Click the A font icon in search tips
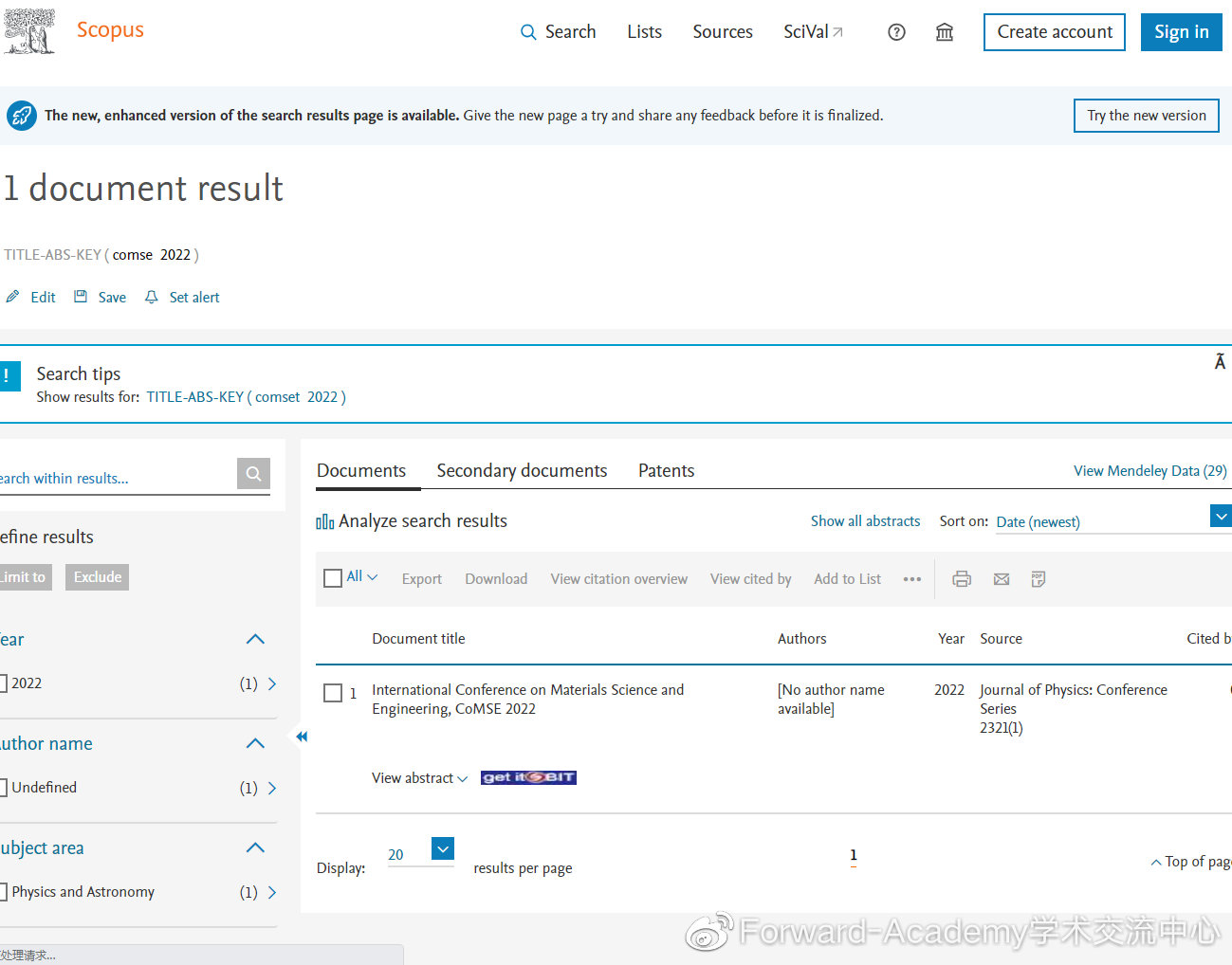This screenshot has width=1232, height=965. 1220,361
